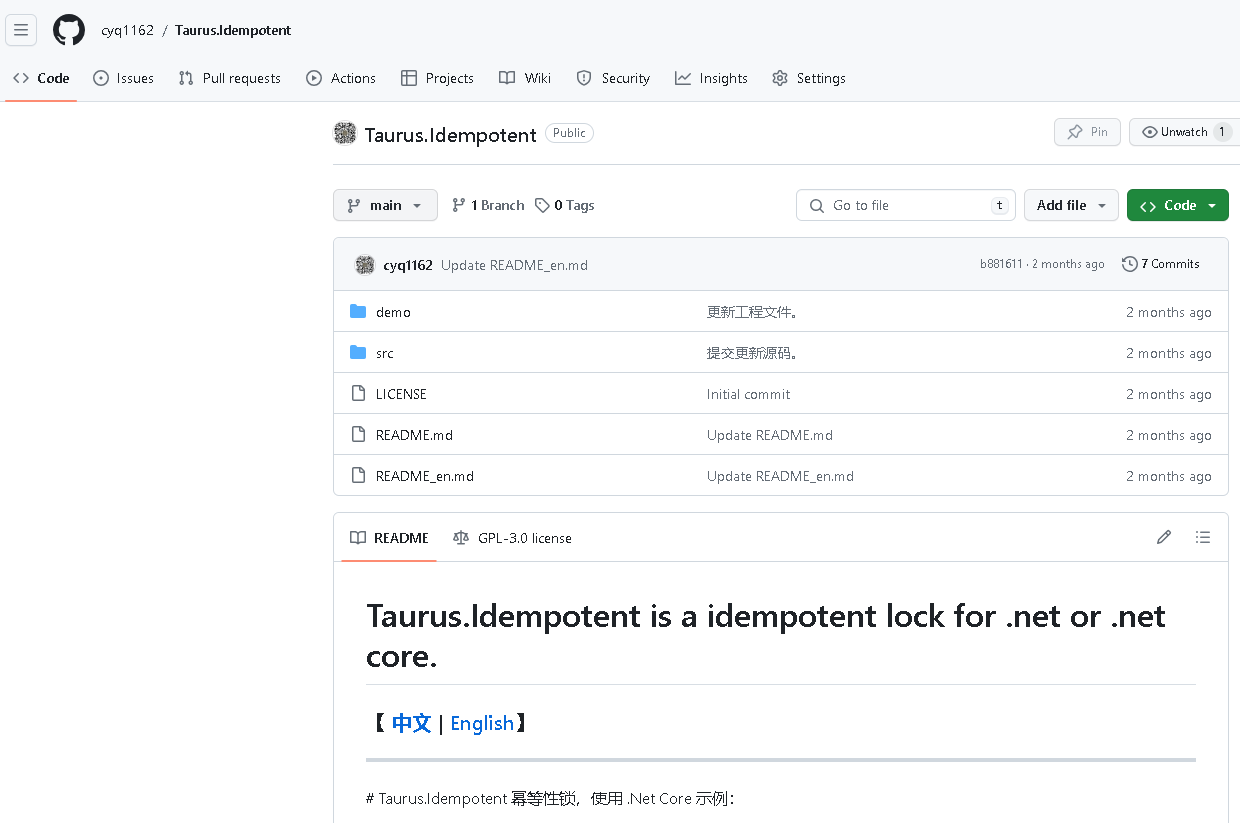
Task: Click the src folder icon
Action: coord(358,353)
